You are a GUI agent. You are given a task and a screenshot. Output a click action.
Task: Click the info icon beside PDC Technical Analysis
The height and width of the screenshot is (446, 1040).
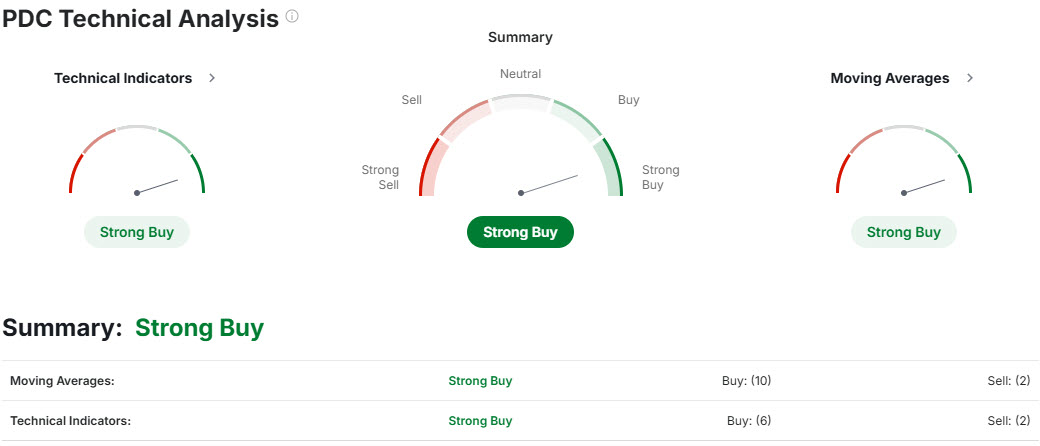click(292, 17)
